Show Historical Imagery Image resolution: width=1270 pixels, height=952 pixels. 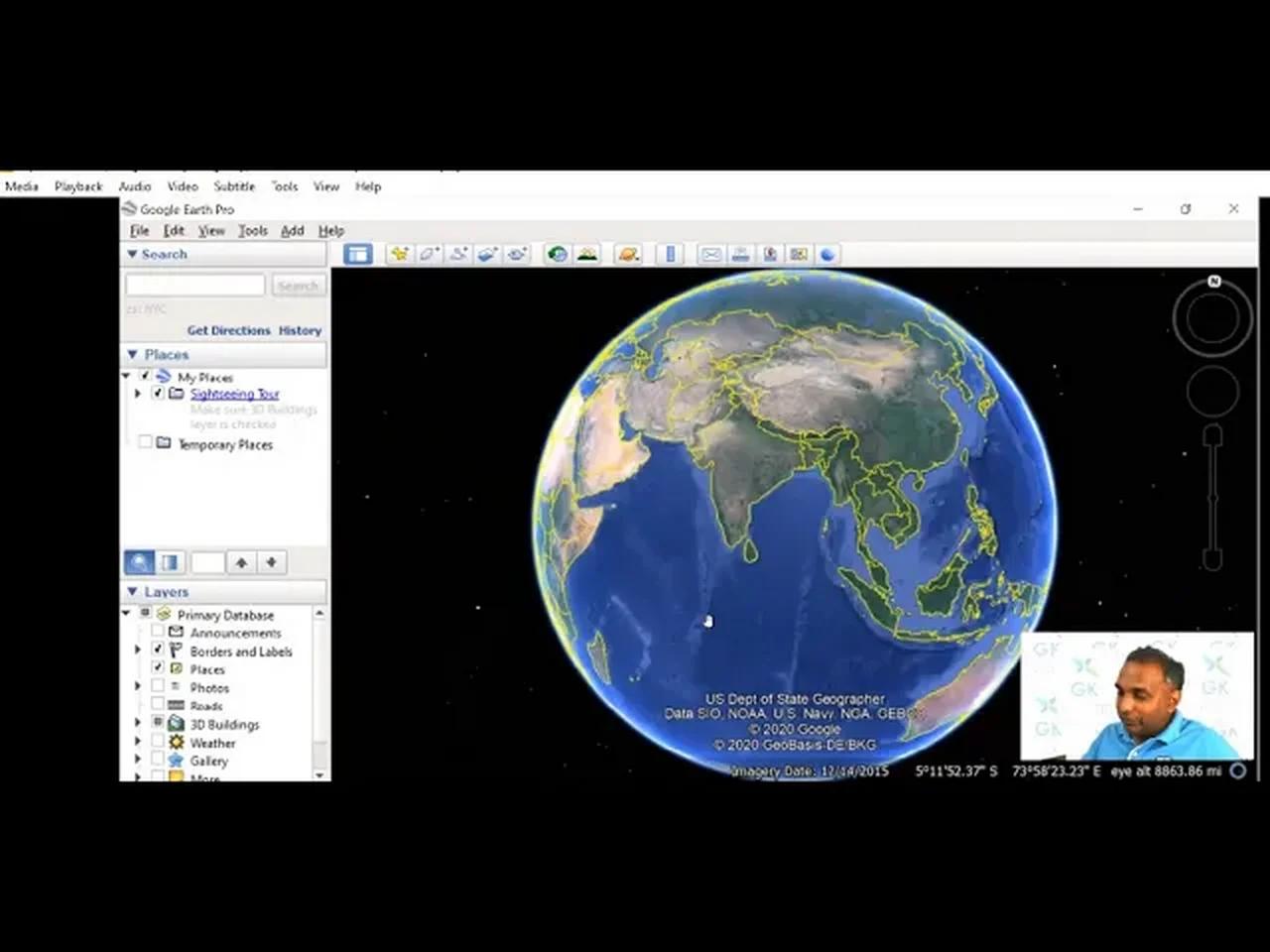(557, 254)
